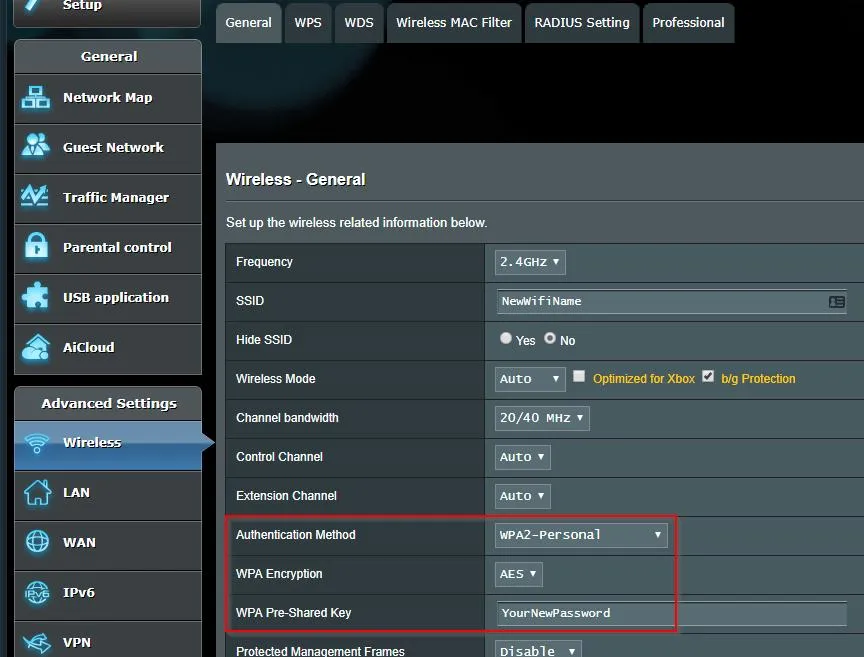Choose an Authentication Method from dropdown

581,535
